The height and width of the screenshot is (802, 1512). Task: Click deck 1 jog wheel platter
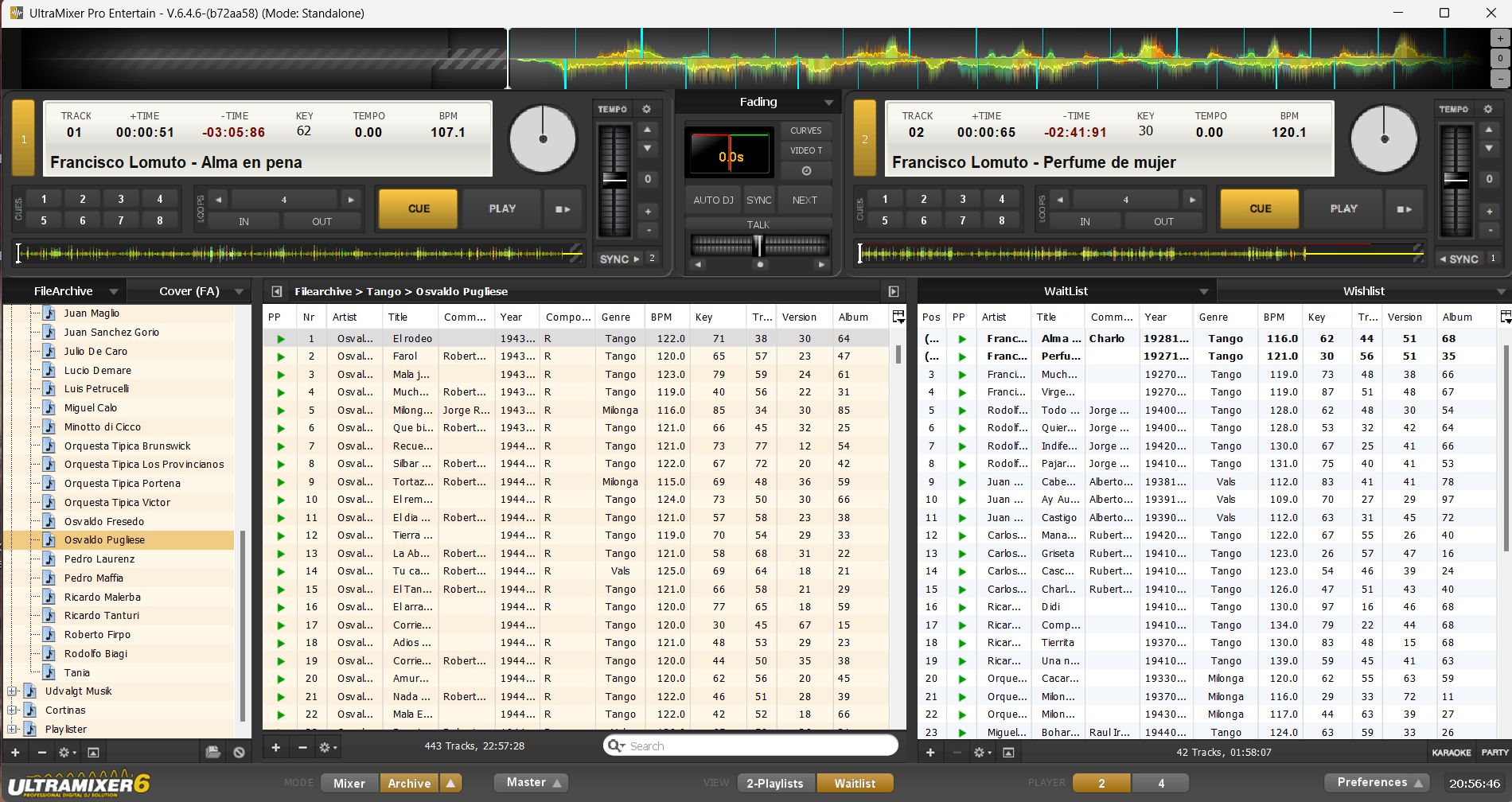(543, 138)
